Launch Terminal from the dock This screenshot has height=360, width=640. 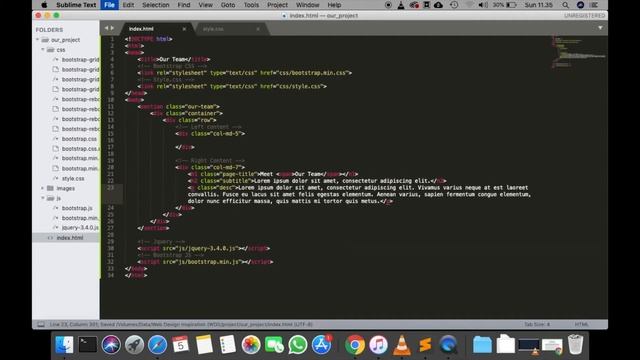[x=88, y=344]
